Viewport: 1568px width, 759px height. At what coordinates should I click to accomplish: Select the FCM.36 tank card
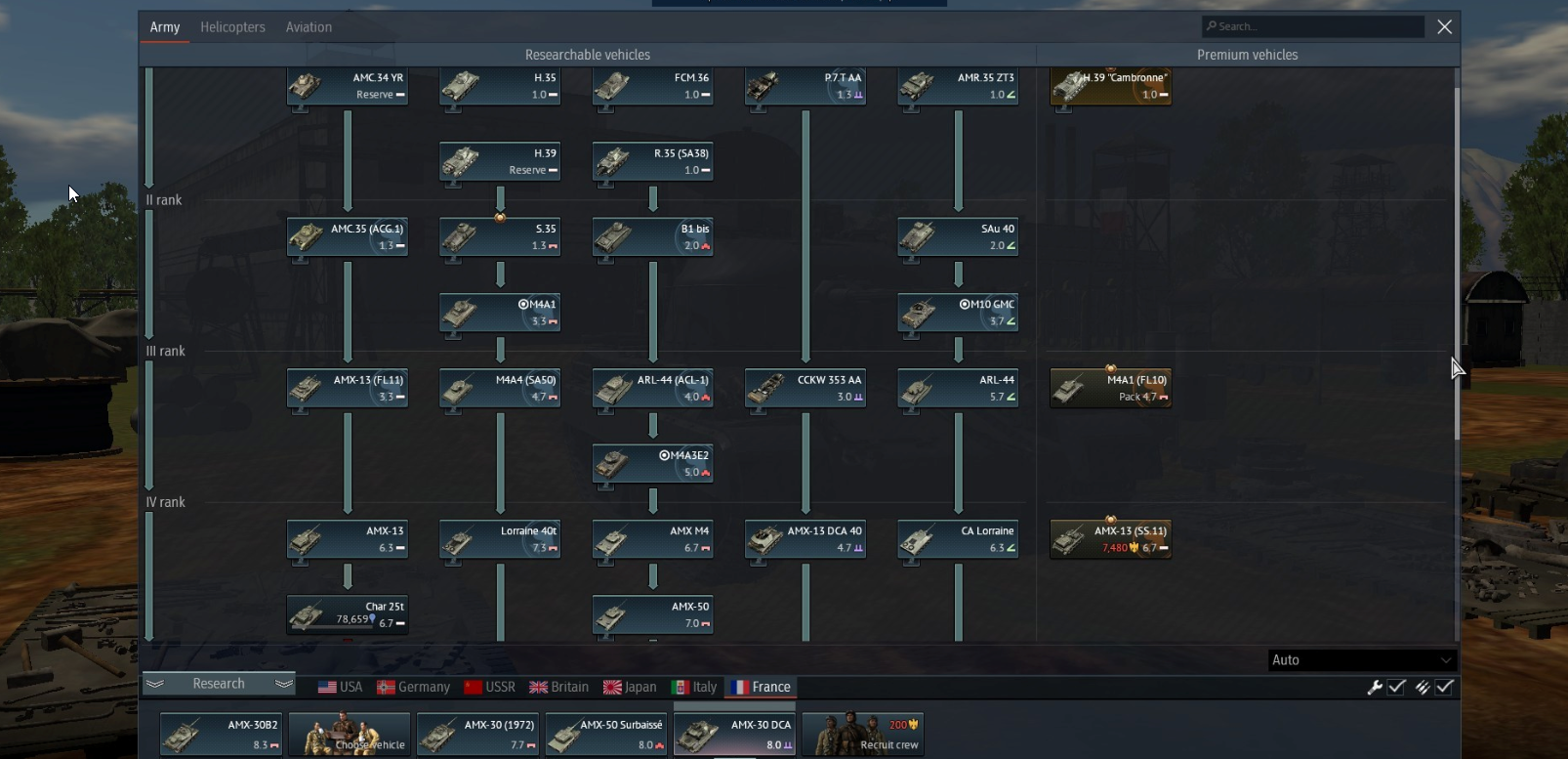(x=653, y=86)
